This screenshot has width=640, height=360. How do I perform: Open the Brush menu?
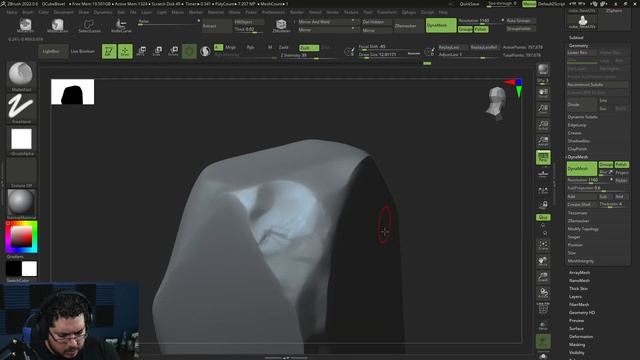tap(28, 12)
